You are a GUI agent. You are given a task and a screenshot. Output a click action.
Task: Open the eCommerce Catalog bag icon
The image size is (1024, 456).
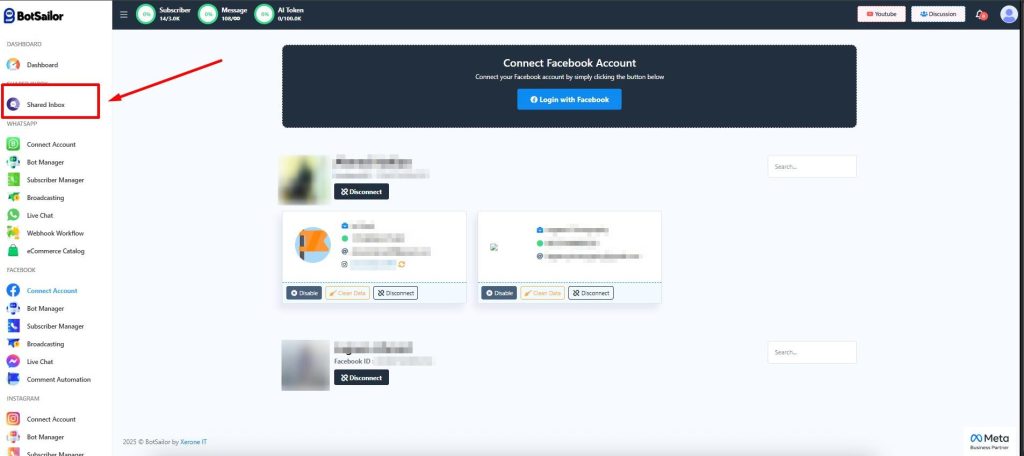(x=13, y=251)
